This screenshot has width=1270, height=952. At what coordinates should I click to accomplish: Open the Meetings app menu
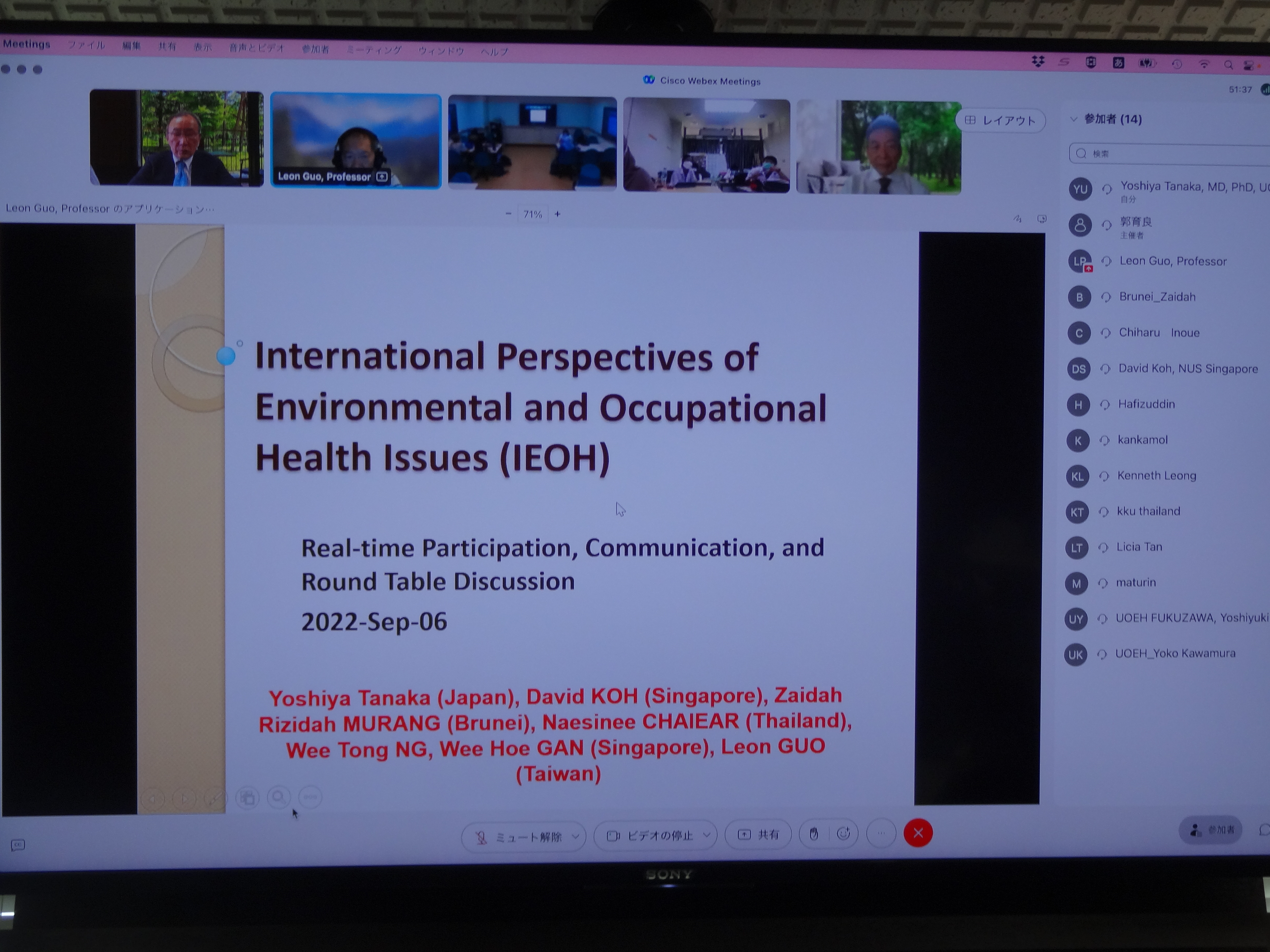pos(26,44)
